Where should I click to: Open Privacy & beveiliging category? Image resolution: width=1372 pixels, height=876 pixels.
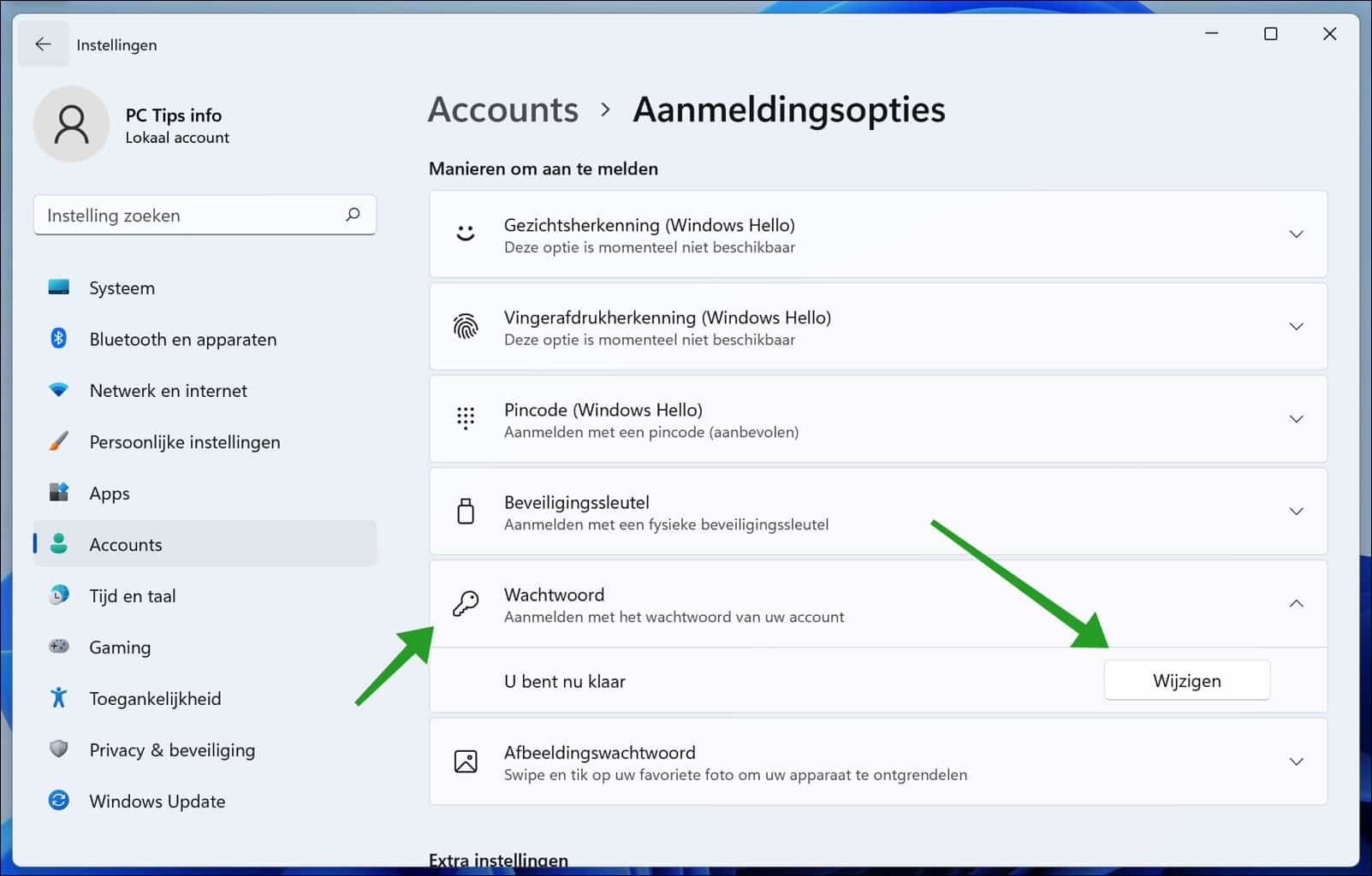tap(205, 749)
